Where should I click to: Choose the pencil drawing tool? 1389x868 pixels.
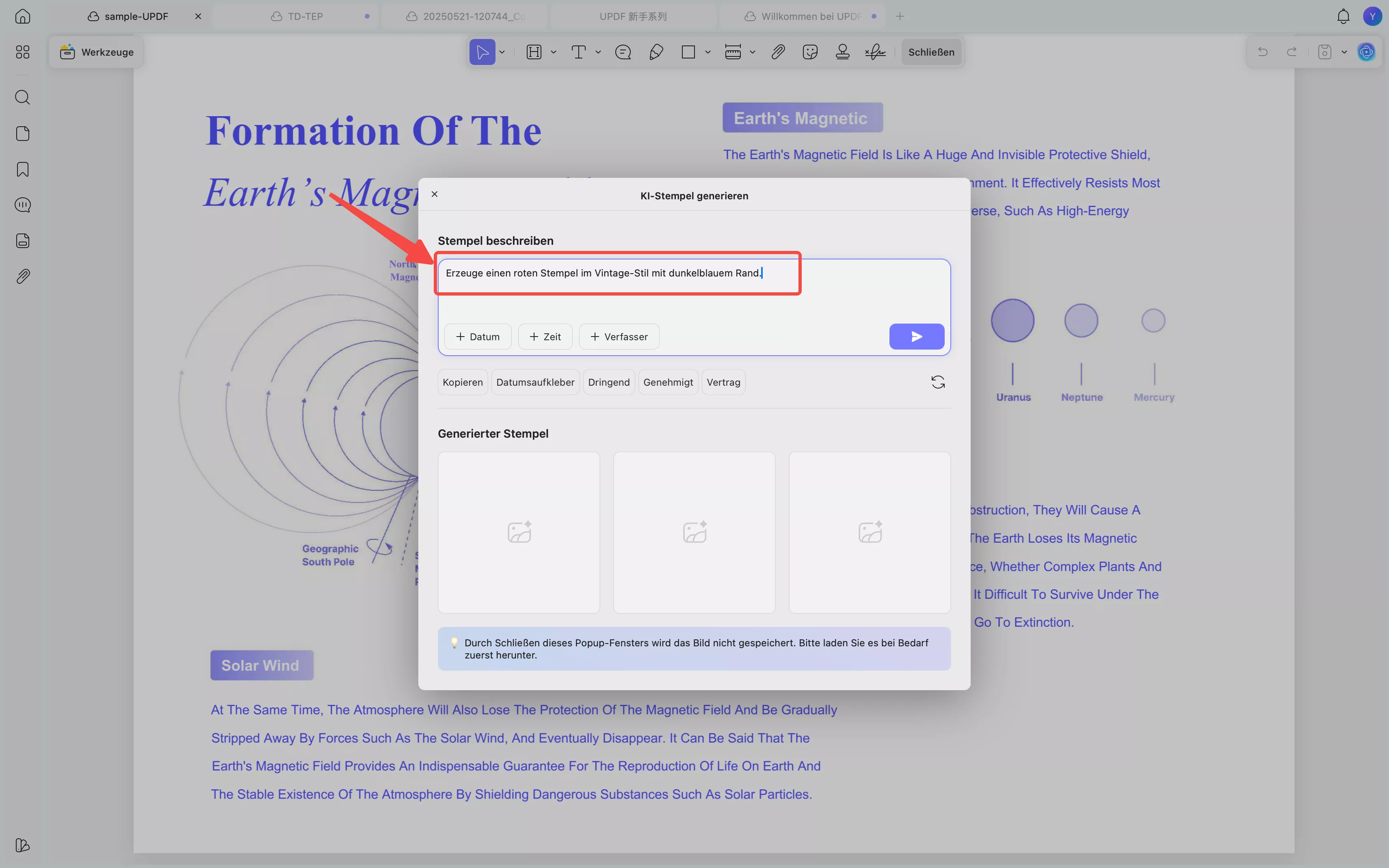(656, 52)
